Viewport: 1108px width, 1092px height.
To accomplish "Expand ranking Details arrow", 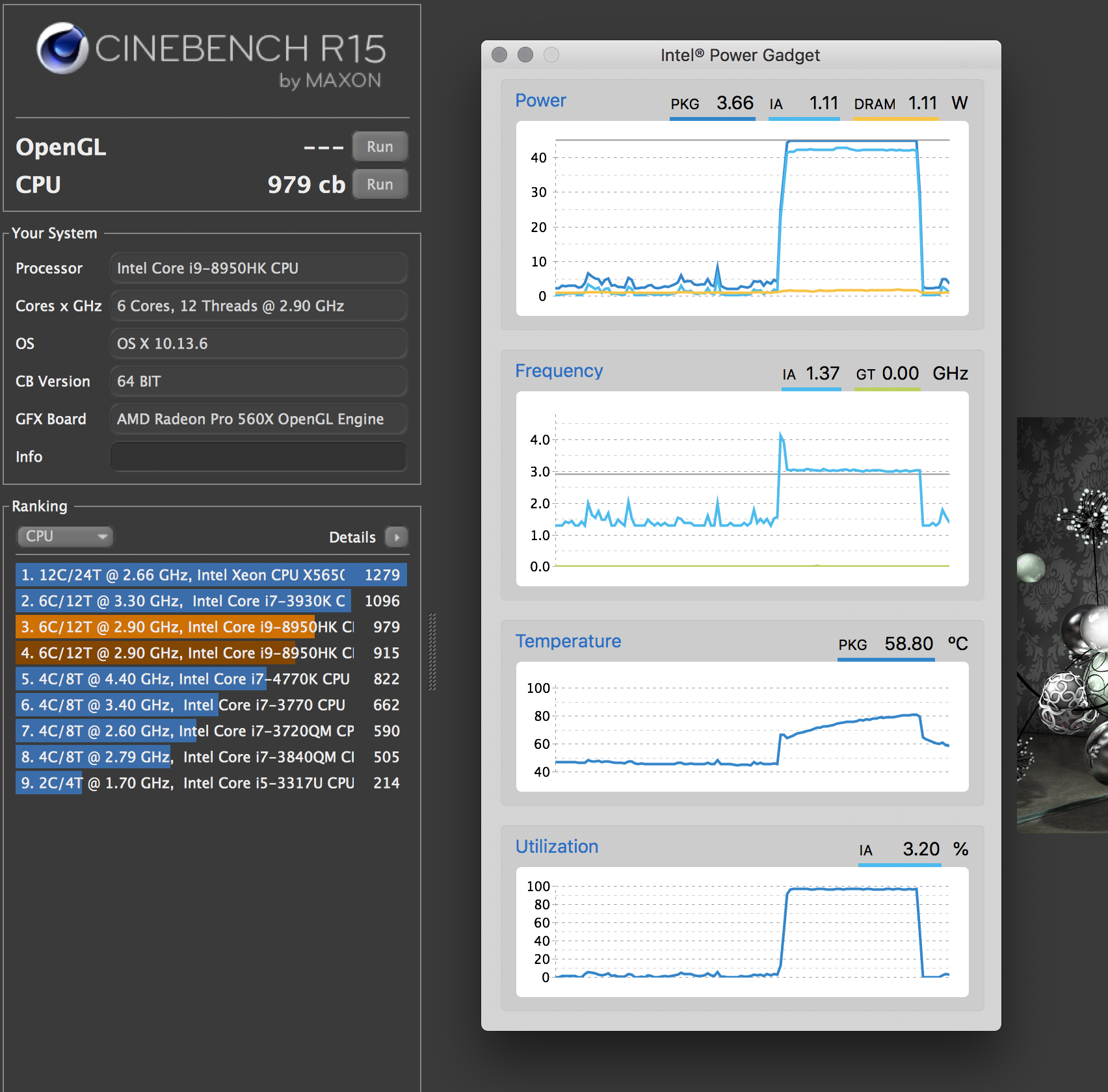I will coord(396,537).
